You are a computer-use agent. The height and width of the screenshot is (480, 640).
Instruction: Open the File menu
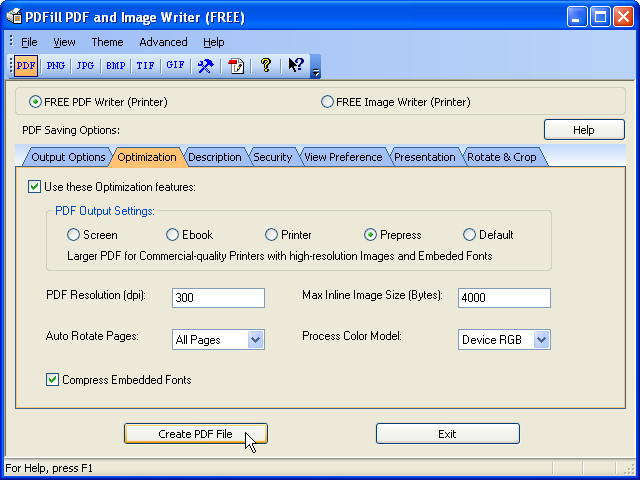pos(29,42)
